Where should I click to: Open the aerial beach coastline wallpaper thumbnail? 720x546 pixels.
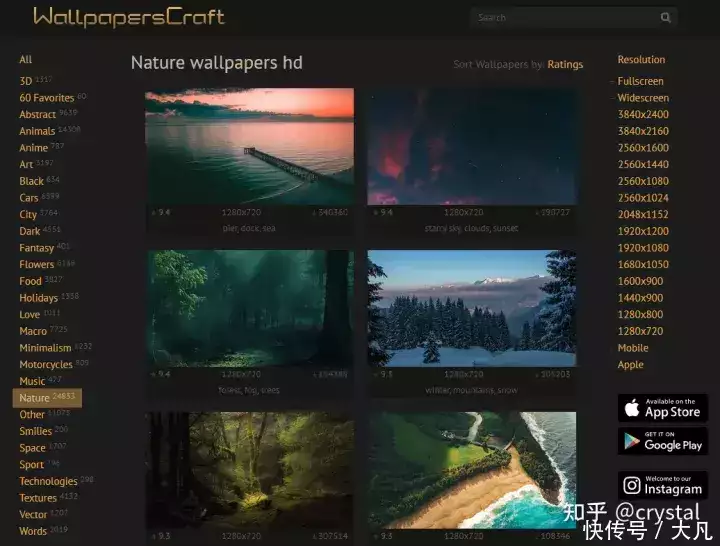pyautogui.click(x=472, y=470)
